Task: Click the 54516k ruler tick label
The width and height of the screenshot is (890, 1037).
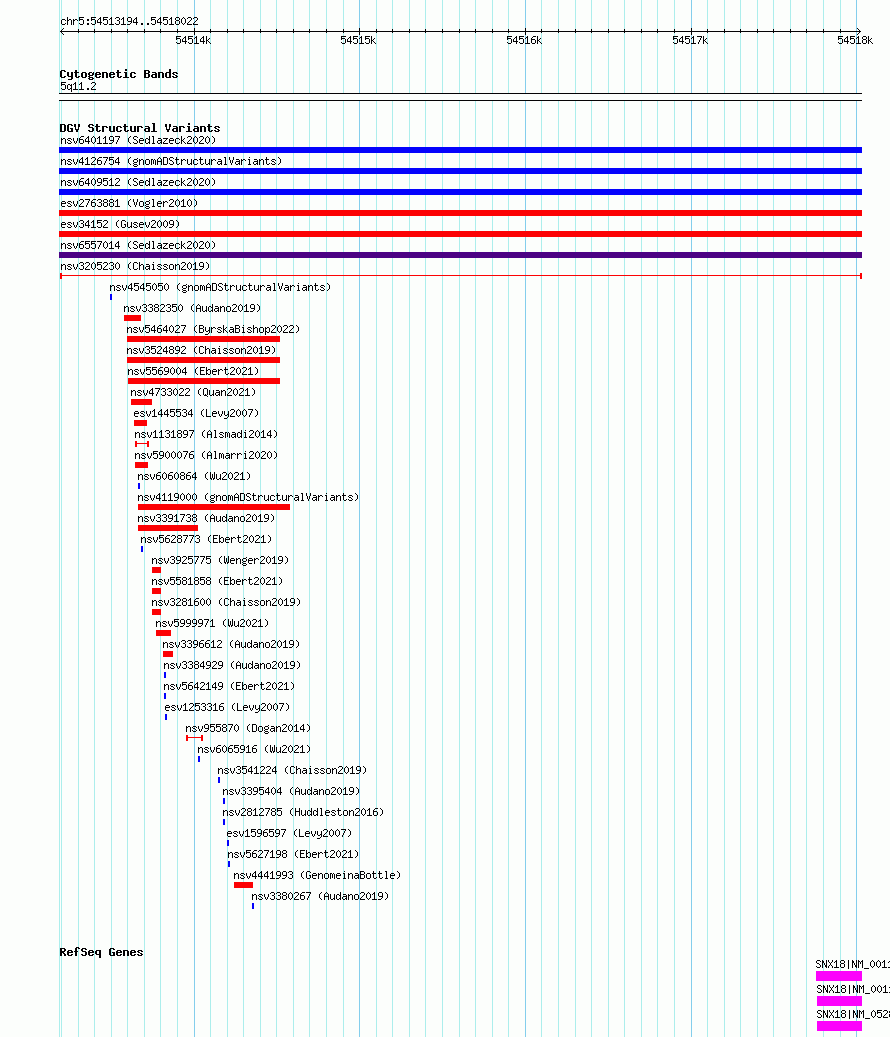Action: click(524, 40)
